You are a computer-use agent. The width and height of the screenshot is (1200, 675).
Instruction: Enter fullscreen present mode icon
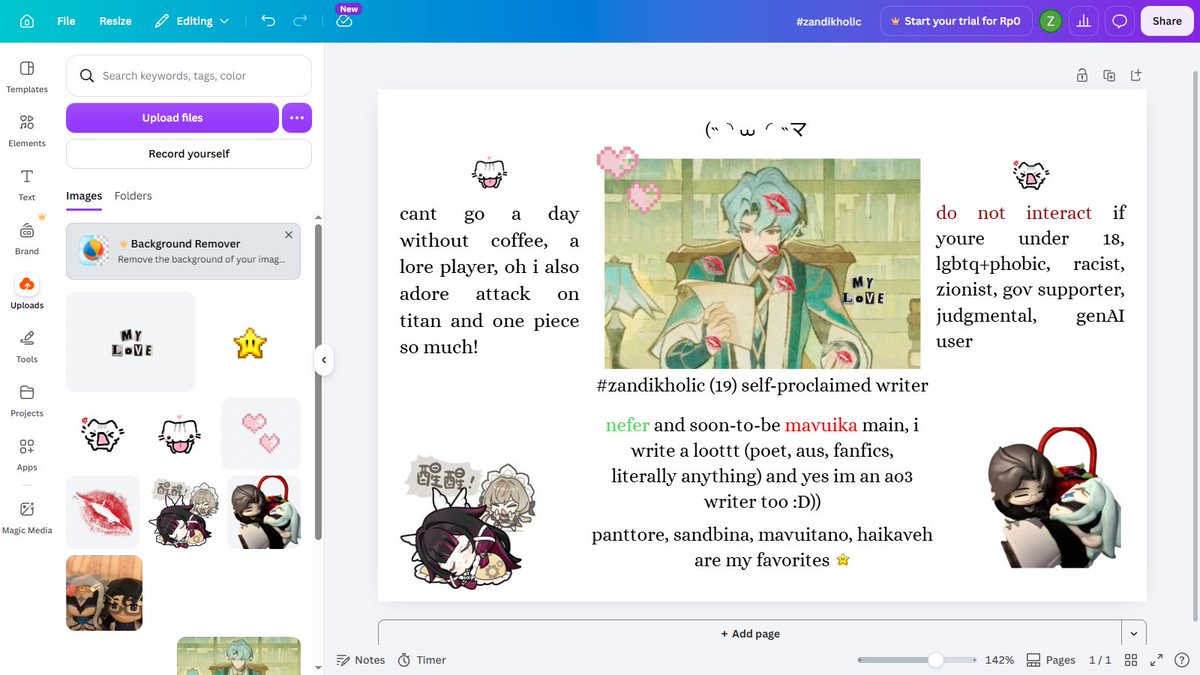pyautogui.click(x=1156, y=660)
